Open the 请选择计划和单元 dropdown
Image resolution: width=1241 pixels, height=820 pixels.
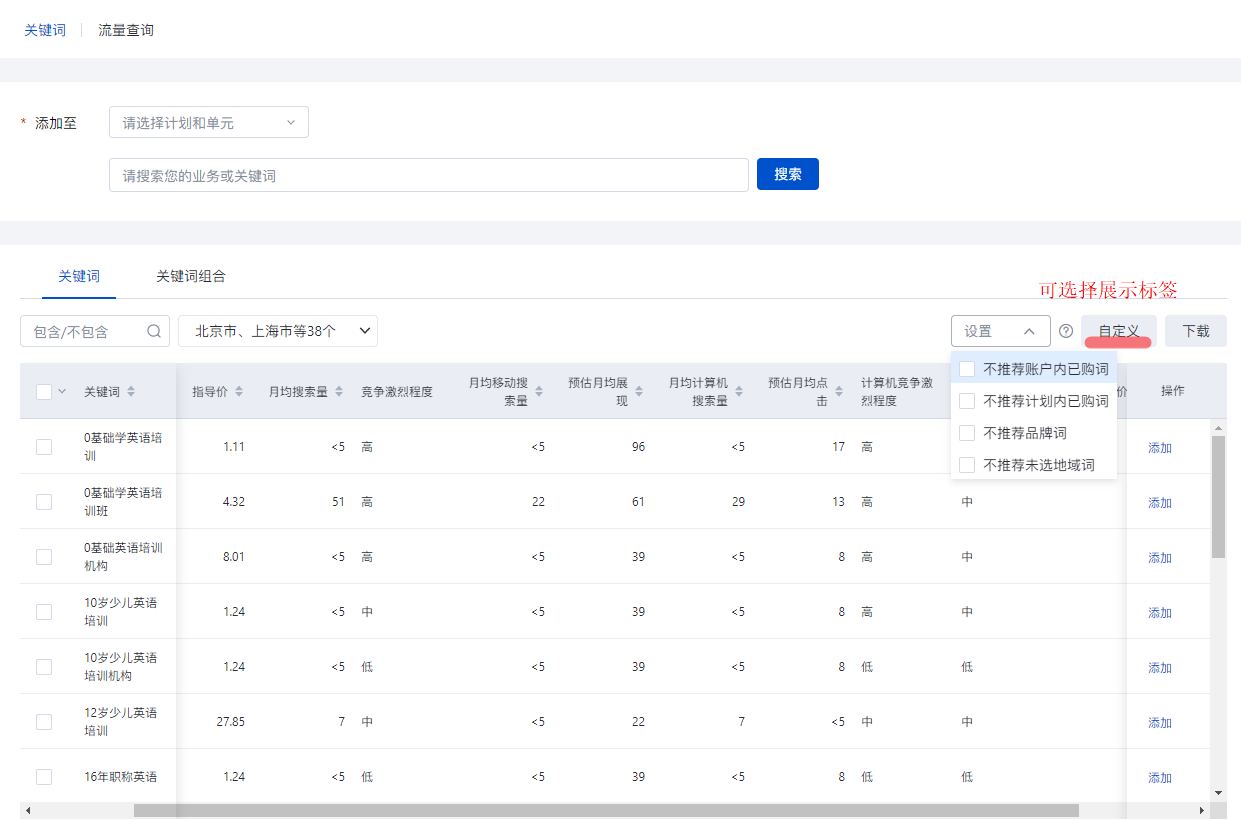point(208,122)
